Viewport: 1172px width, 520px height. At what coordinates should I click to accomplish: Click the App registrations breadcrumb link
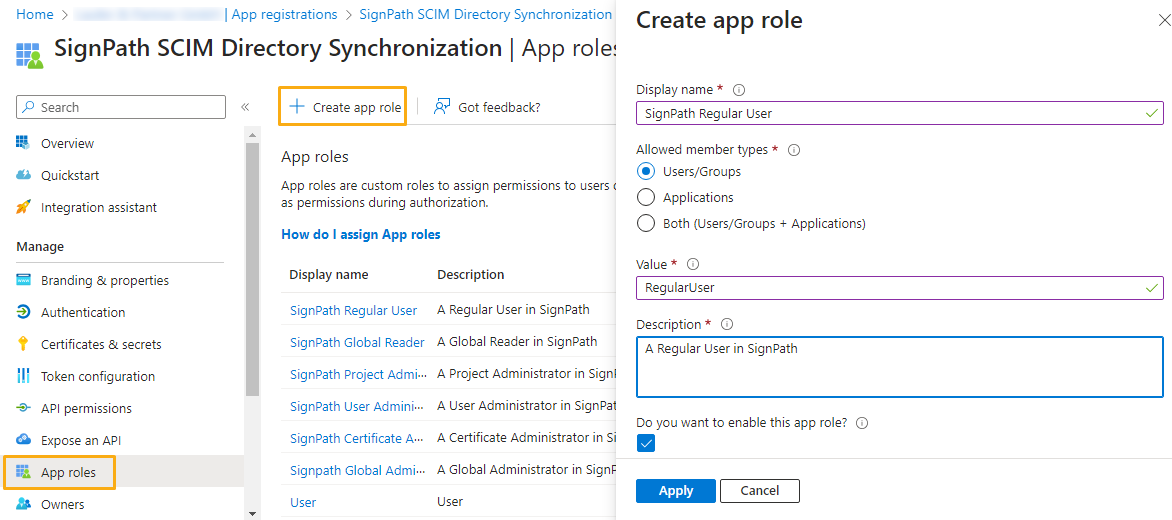285,14
